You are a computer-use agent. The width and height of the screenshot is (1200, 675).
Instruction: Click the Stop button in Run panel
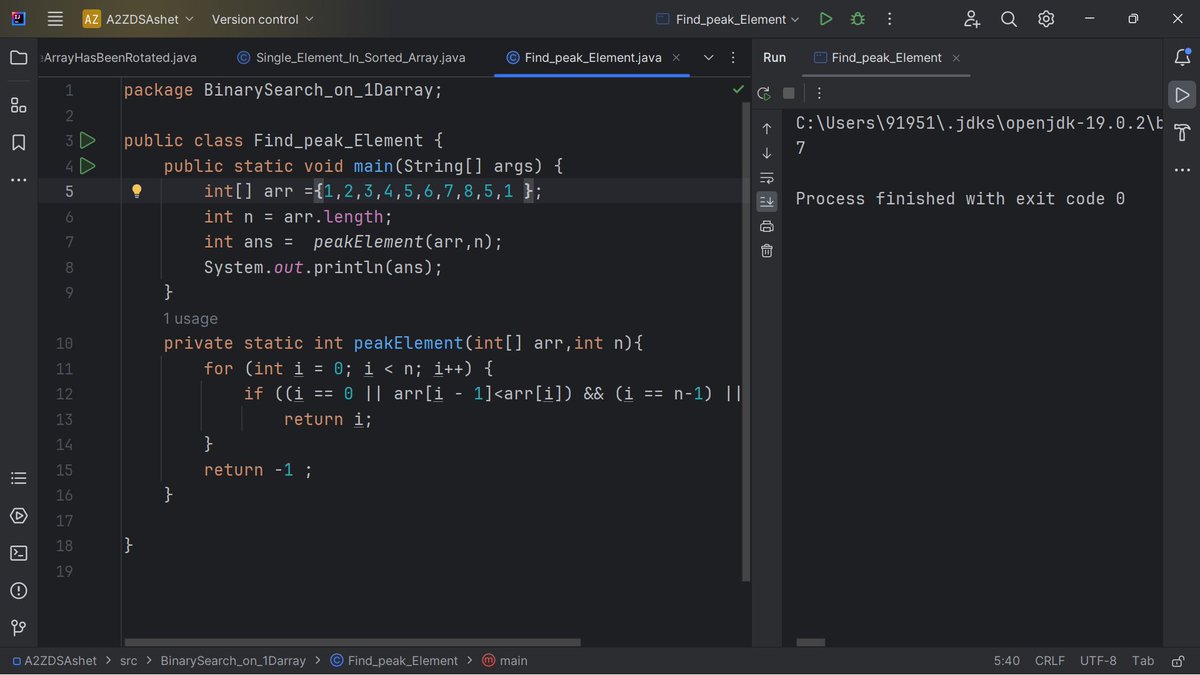click(788, 93)
